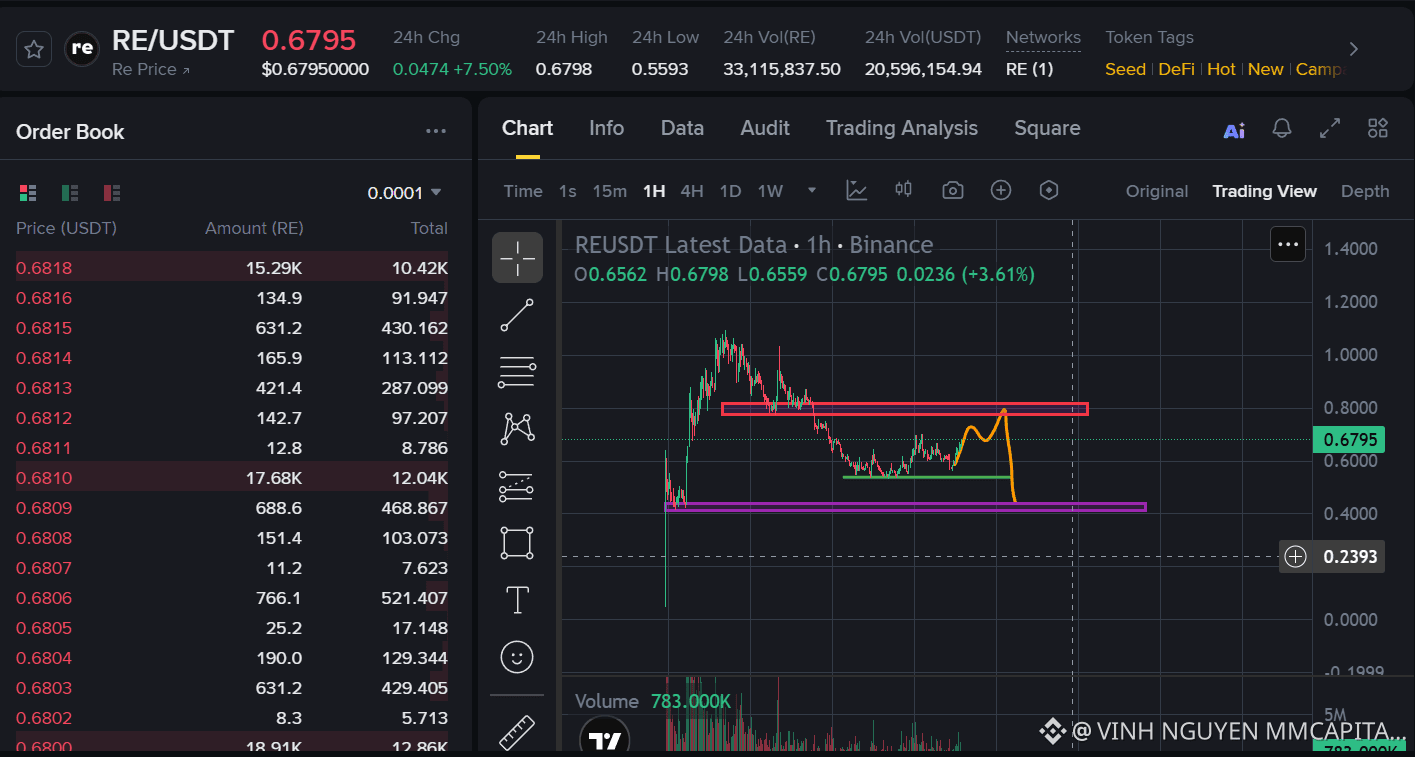Go to the Square tab

[1047, 128]
